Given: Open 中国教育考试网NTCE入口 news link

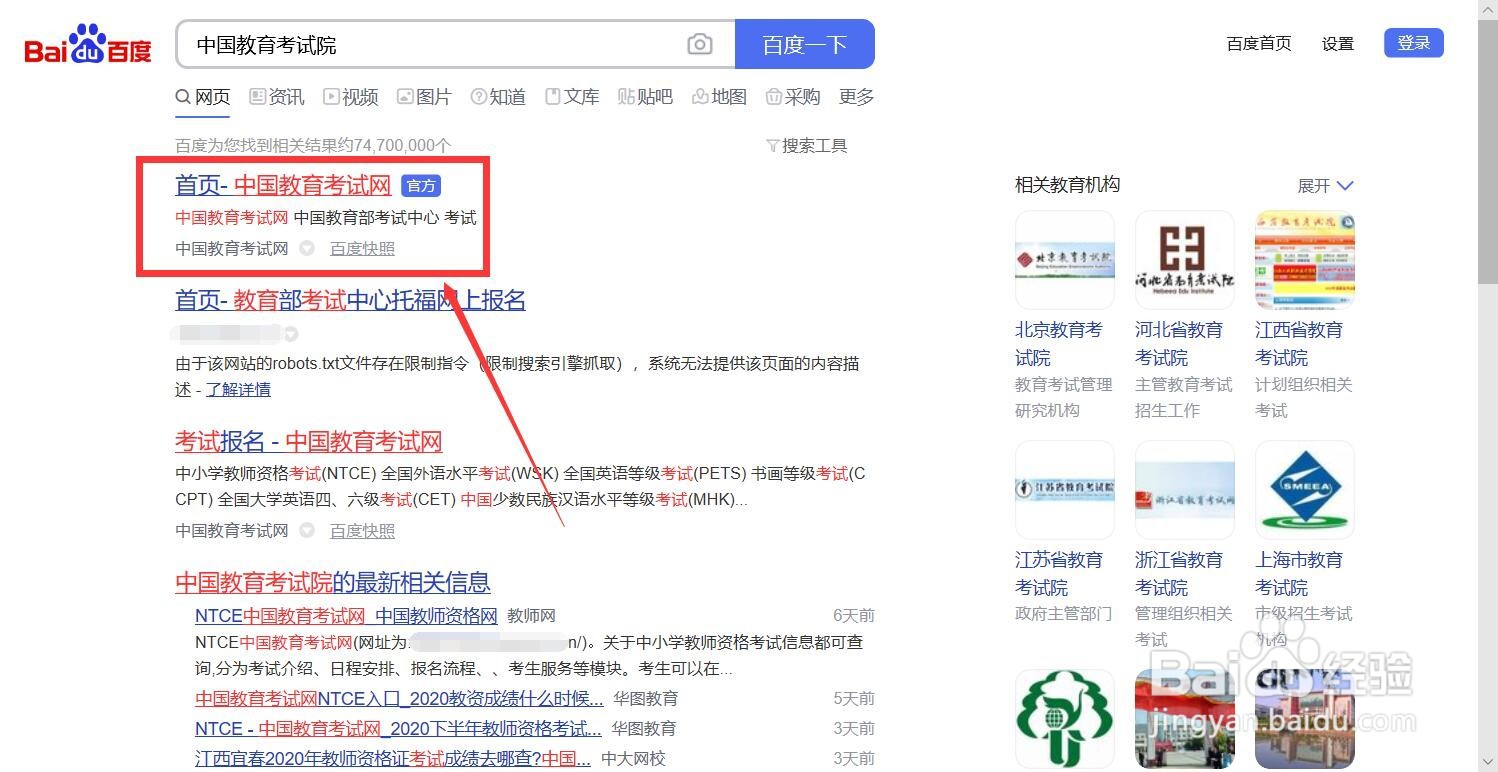Looking at the screenshot, I should click(x=399, y=698).
